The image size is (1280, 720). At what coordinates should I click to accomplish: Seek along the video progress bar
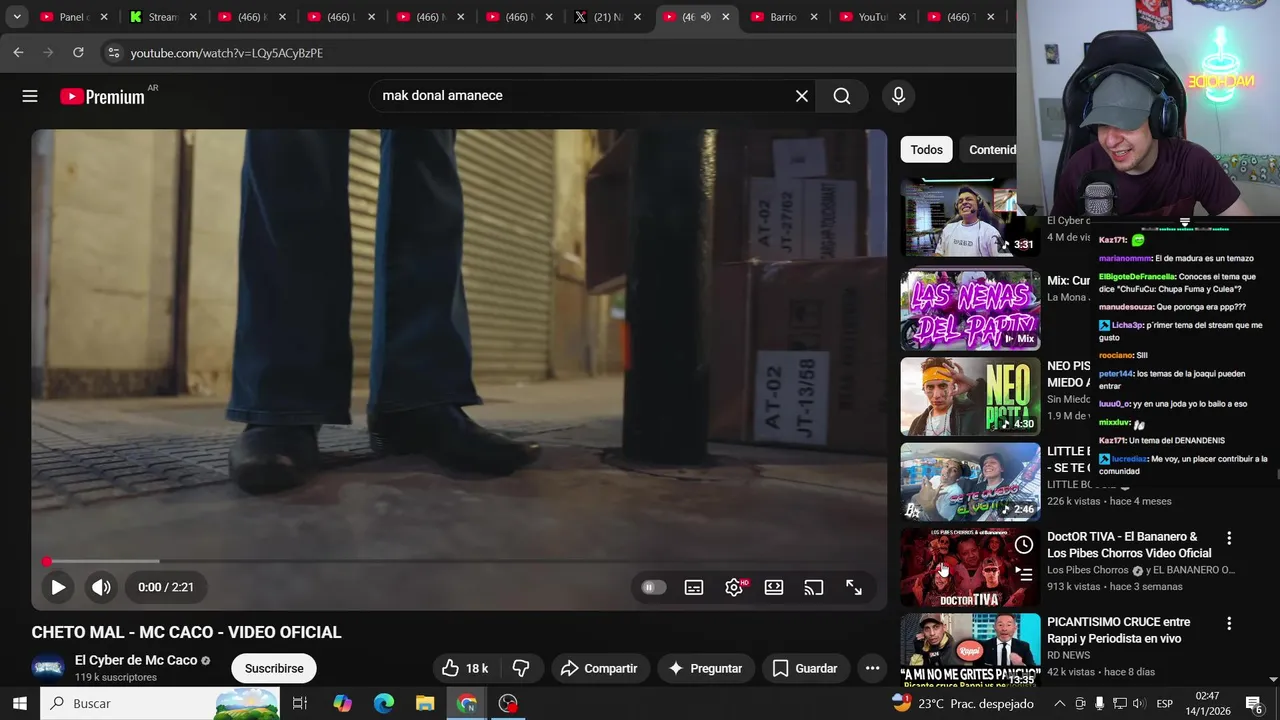[459, 561]
